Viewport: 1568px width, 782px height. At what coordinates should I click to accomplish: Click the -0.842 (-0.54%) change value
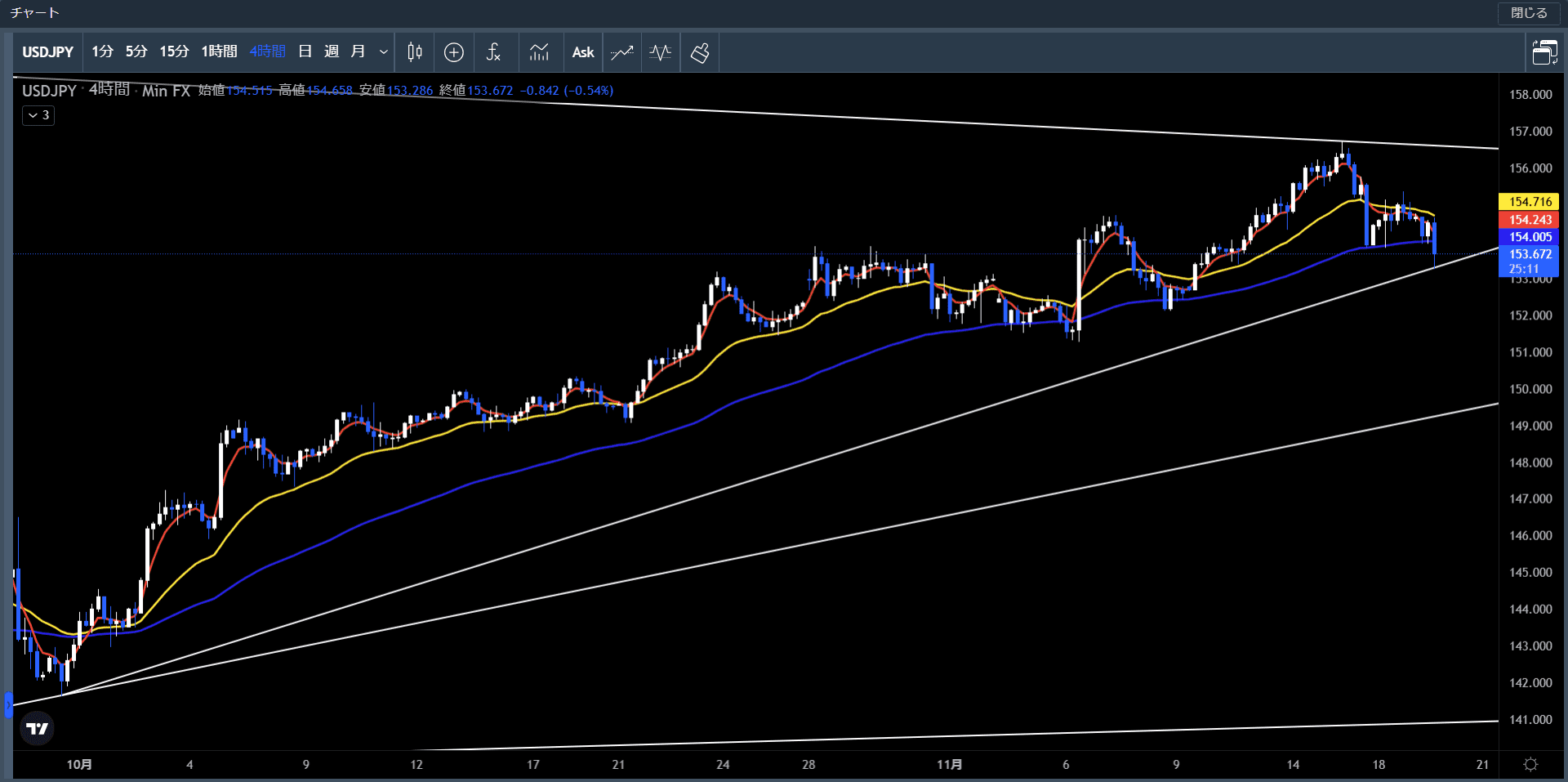click(567, 91)
